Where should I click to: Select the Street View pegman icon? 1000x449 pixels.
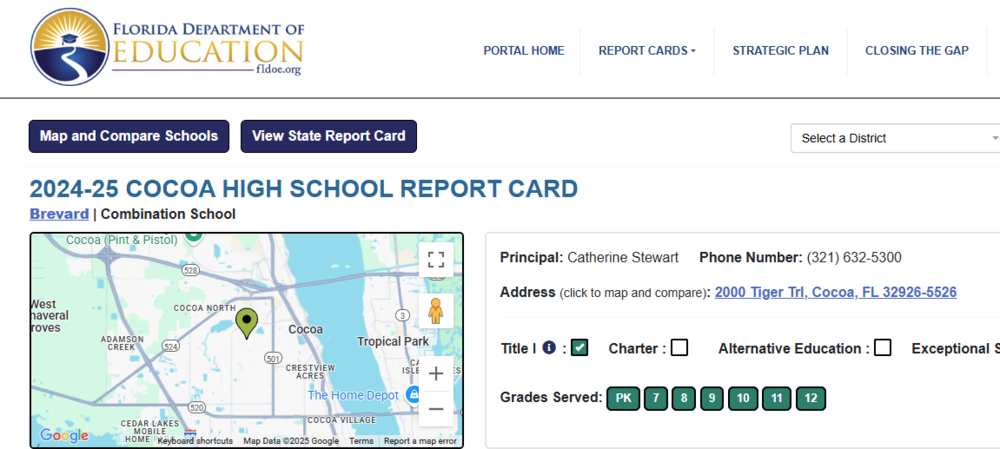point(436,311)
